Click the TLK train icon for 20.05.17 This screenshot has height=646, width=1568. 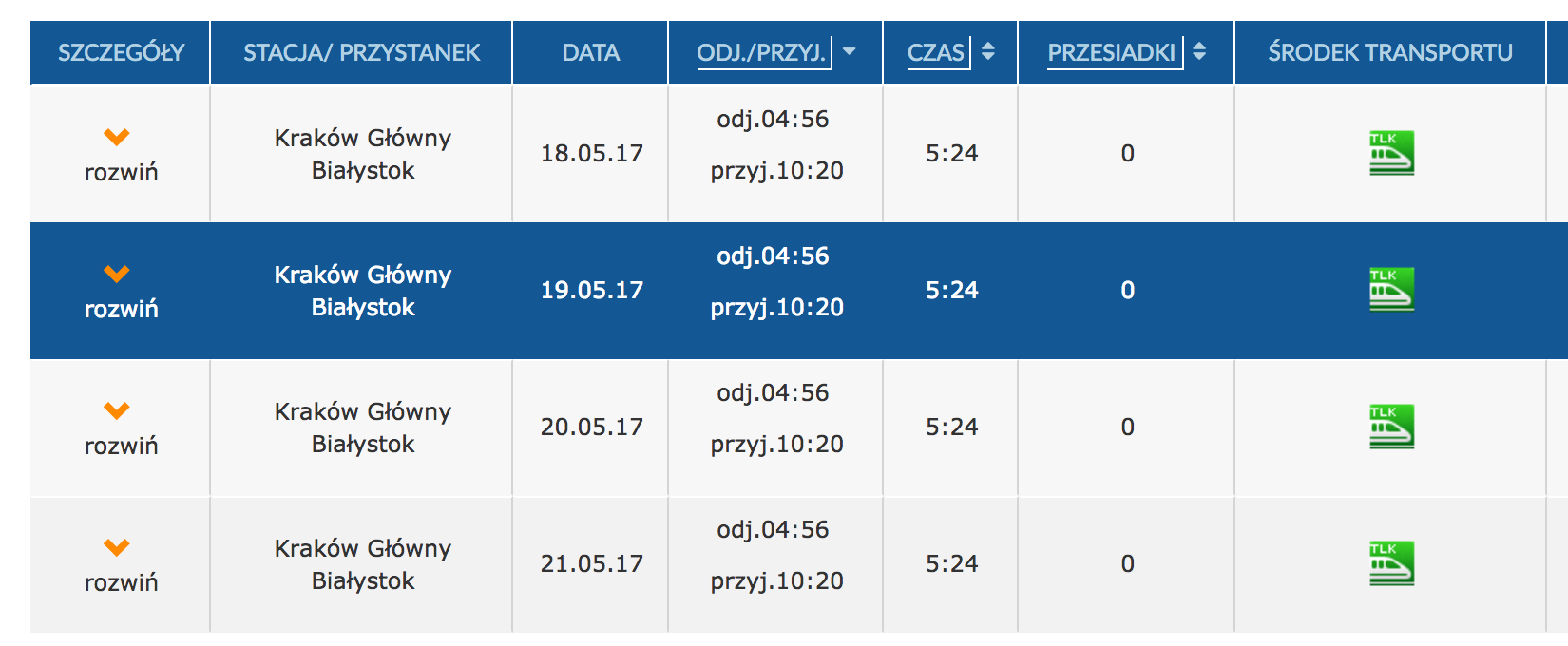(1391, 427)
